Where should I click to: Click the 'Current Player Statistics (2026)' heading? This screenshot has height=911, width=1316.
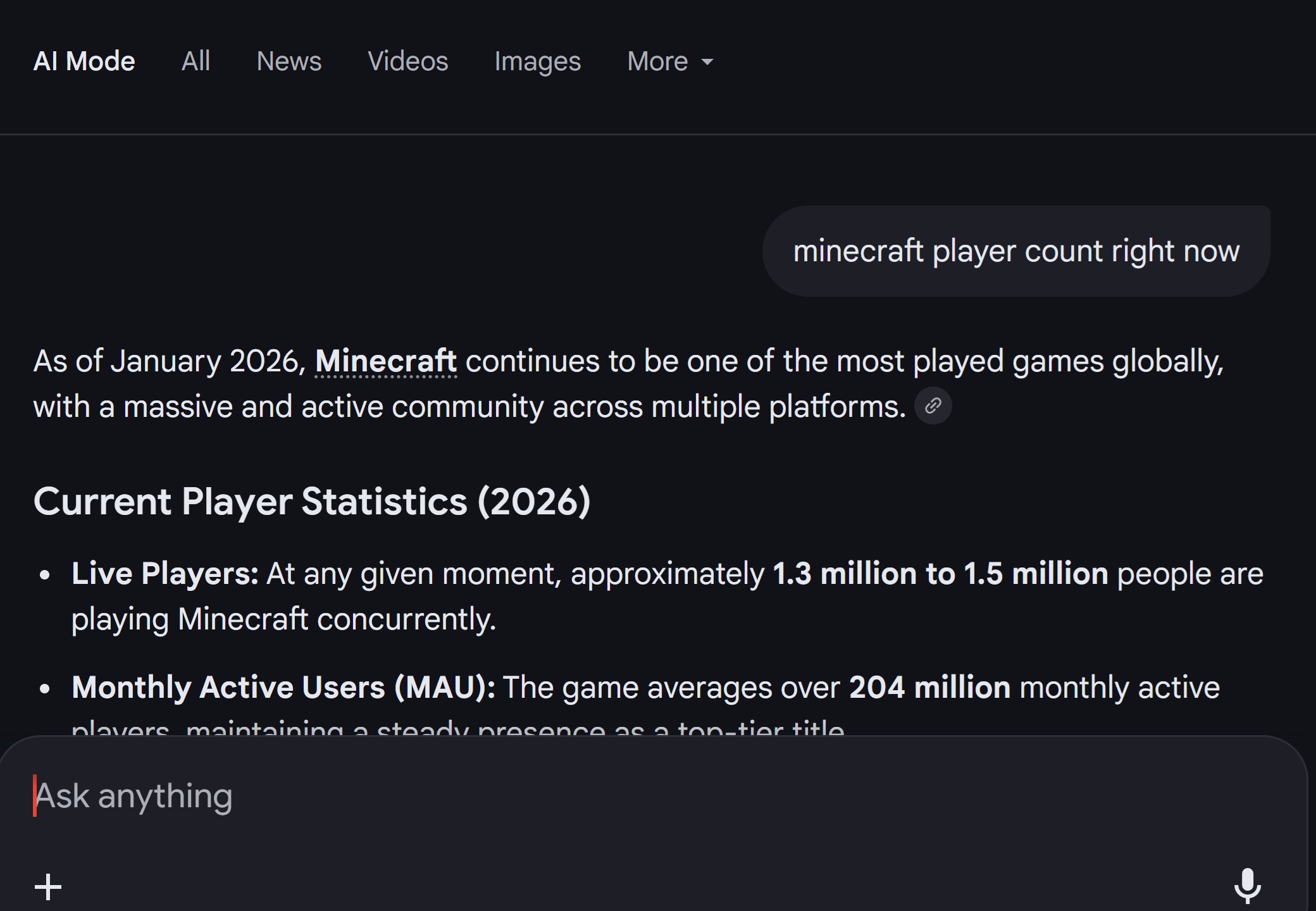[x=312, y=502]
